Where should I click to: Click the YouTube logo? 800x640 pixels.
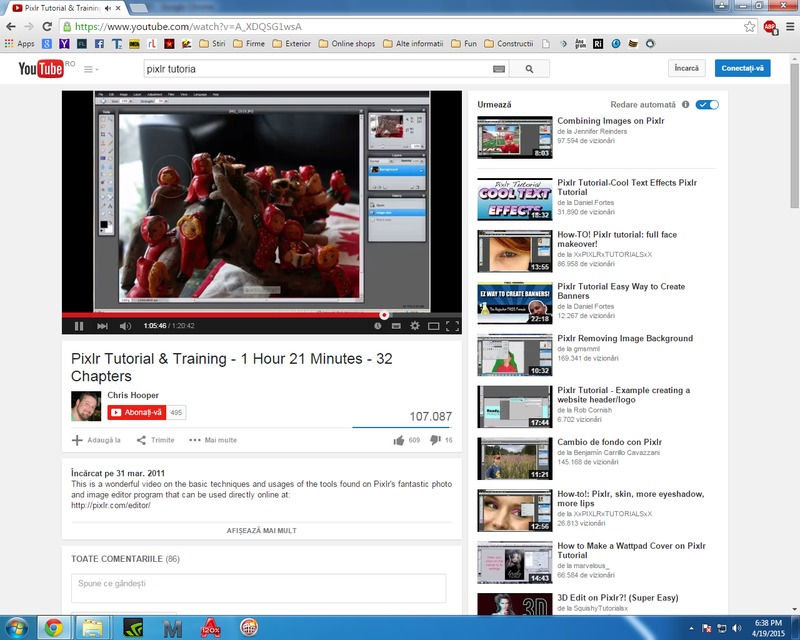click(x=41, y=68)
